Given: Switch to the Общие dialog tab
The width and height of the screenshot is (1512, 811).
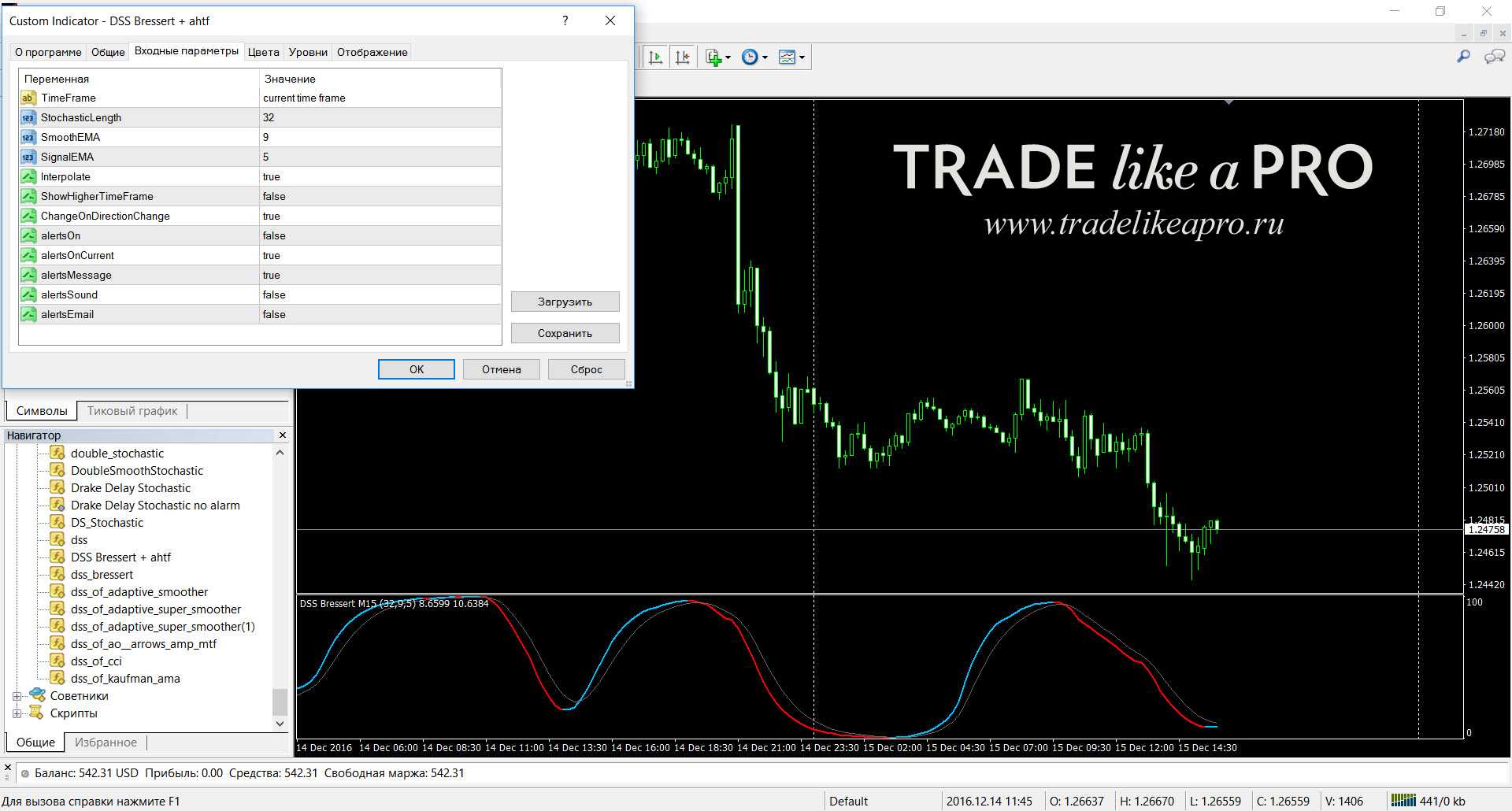Looking at the screenshot, I should pos(108,52).
